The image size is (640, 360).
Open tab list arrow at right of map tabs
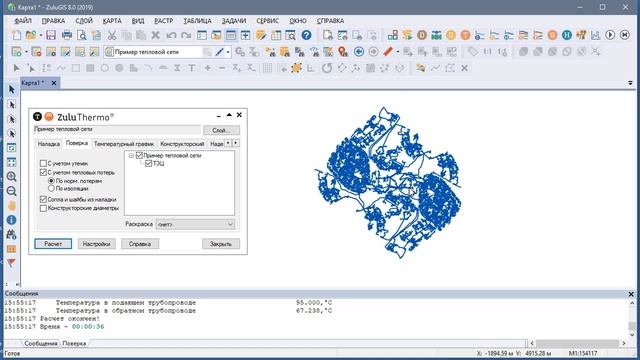[630, 83]
